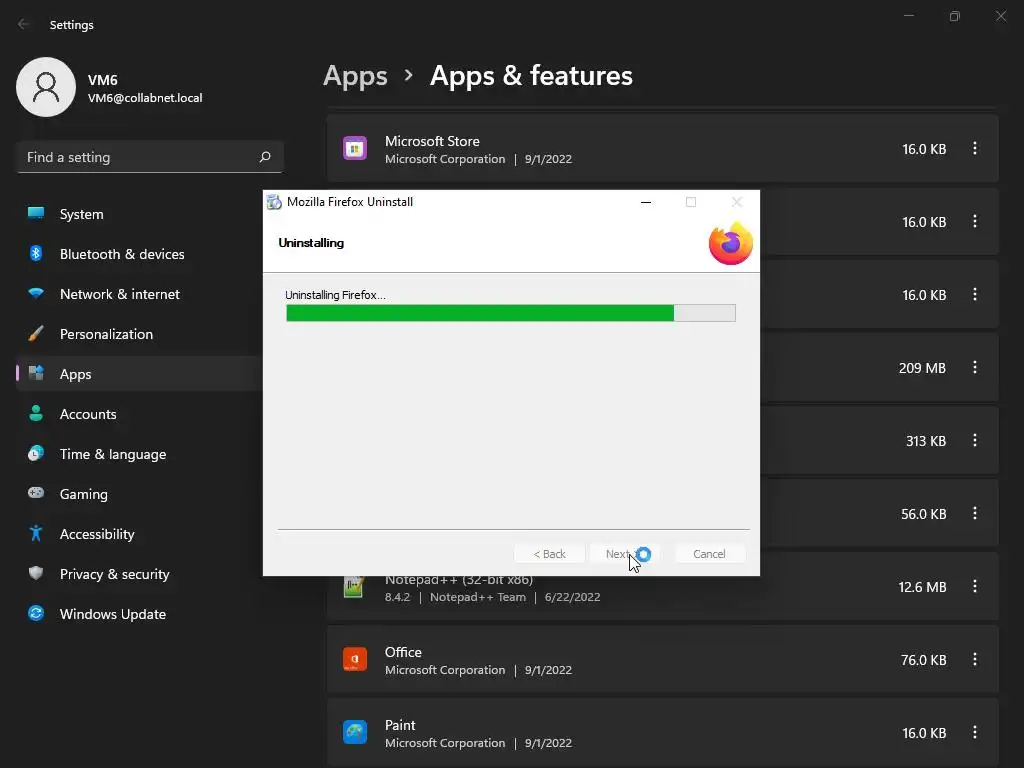Open the System settings section

coord(81,214)
